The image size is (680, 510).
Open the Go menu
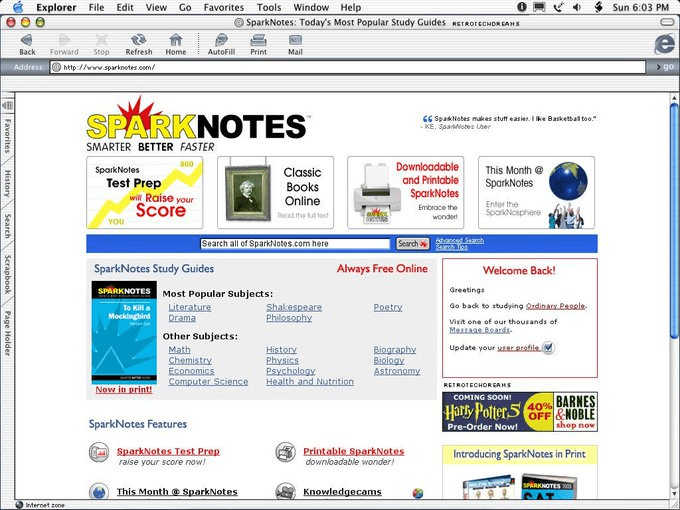[185, 7]
